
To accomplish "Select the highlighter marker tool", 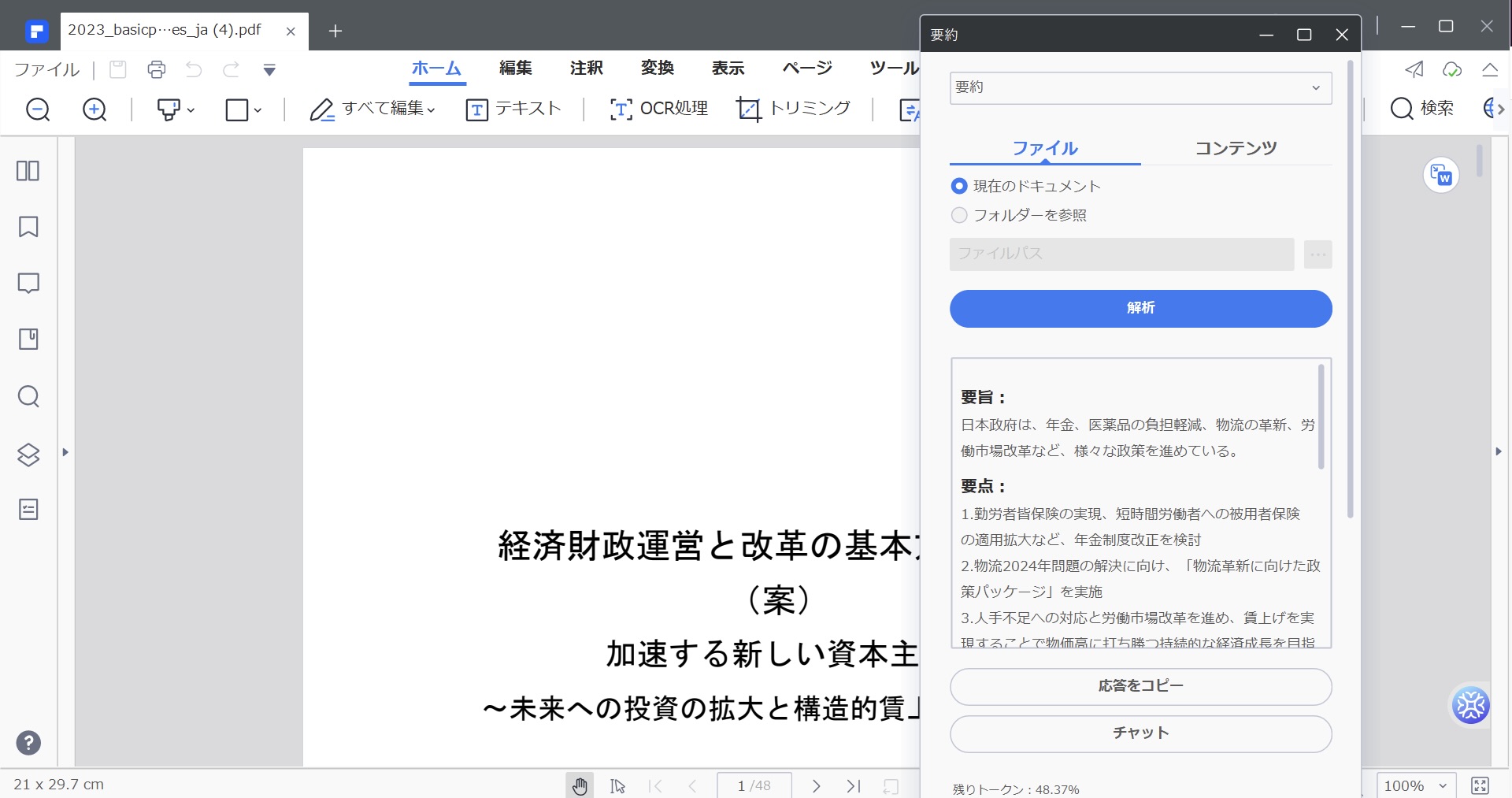I will (x=169, y=109).
